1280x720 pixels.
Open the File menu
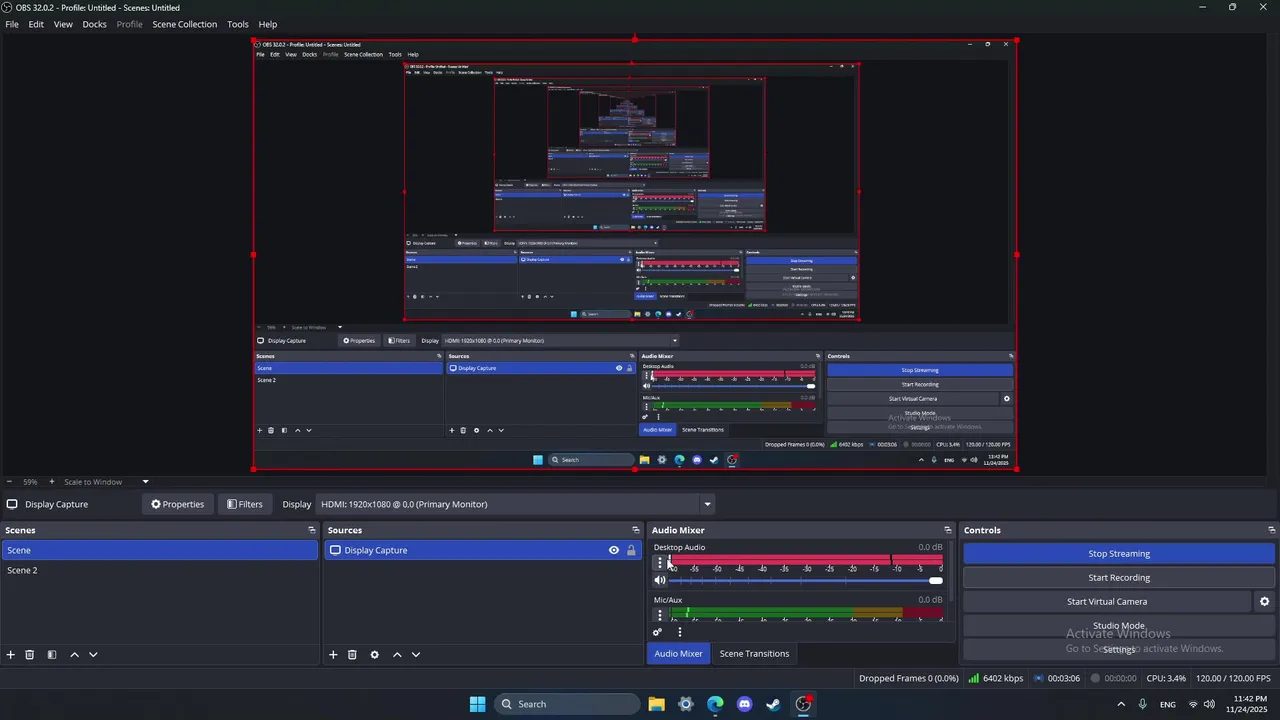point(12,24)
